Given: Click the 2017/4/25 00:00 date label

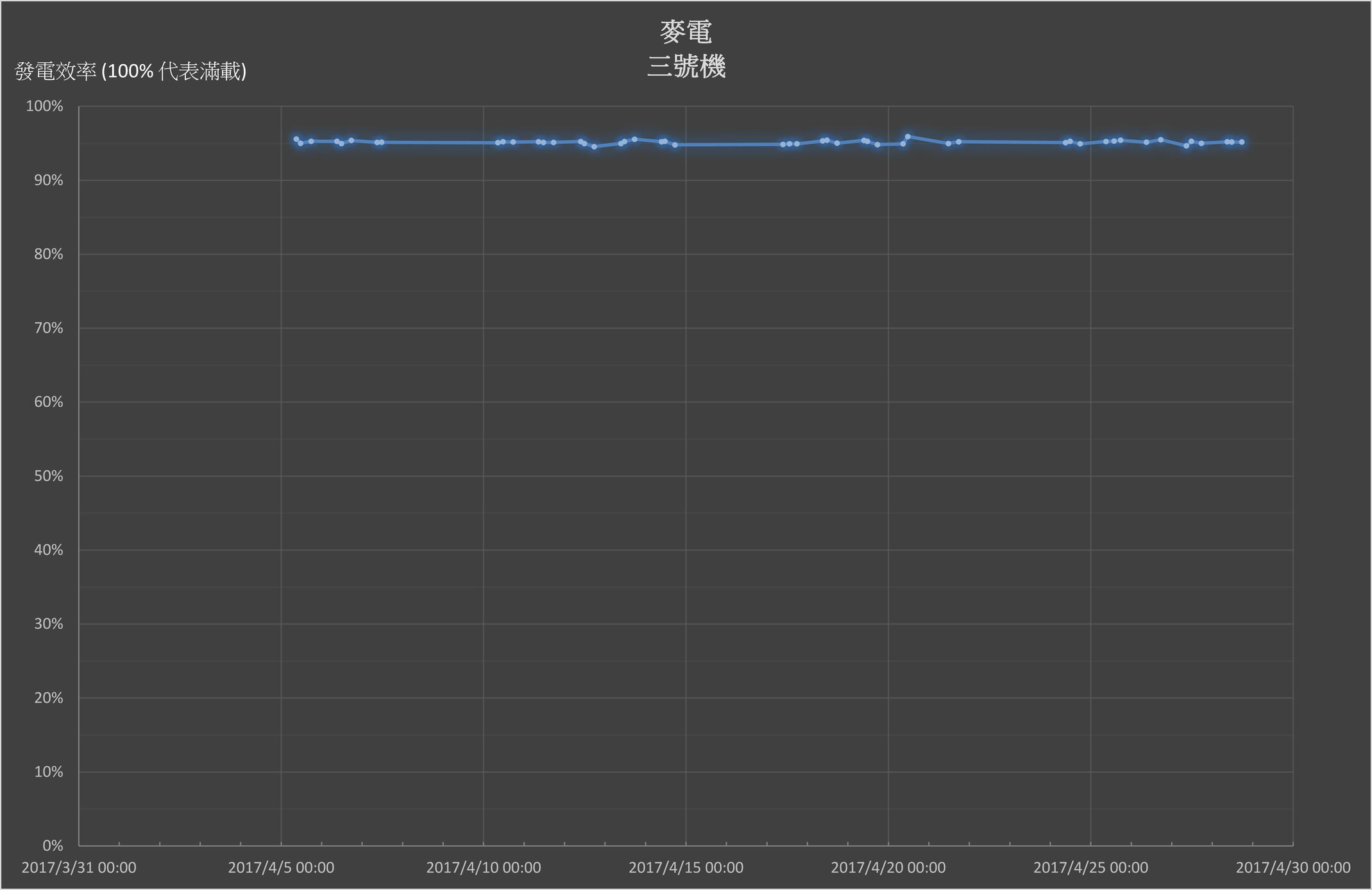Looking at the screenshot, I should coord(1090,868).
